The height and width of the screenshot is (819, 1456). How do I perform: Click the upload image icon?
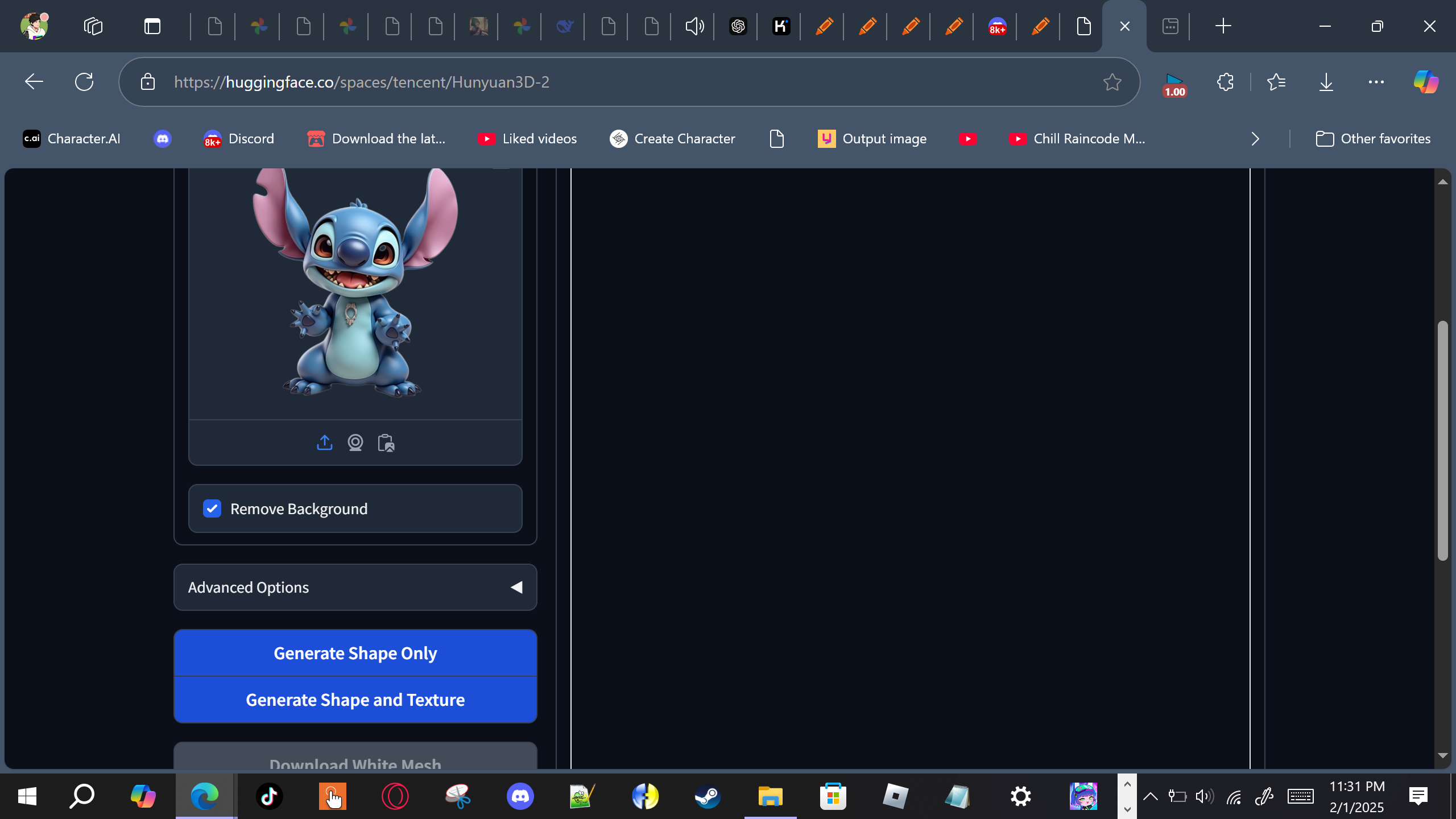[x=324, y=442]
